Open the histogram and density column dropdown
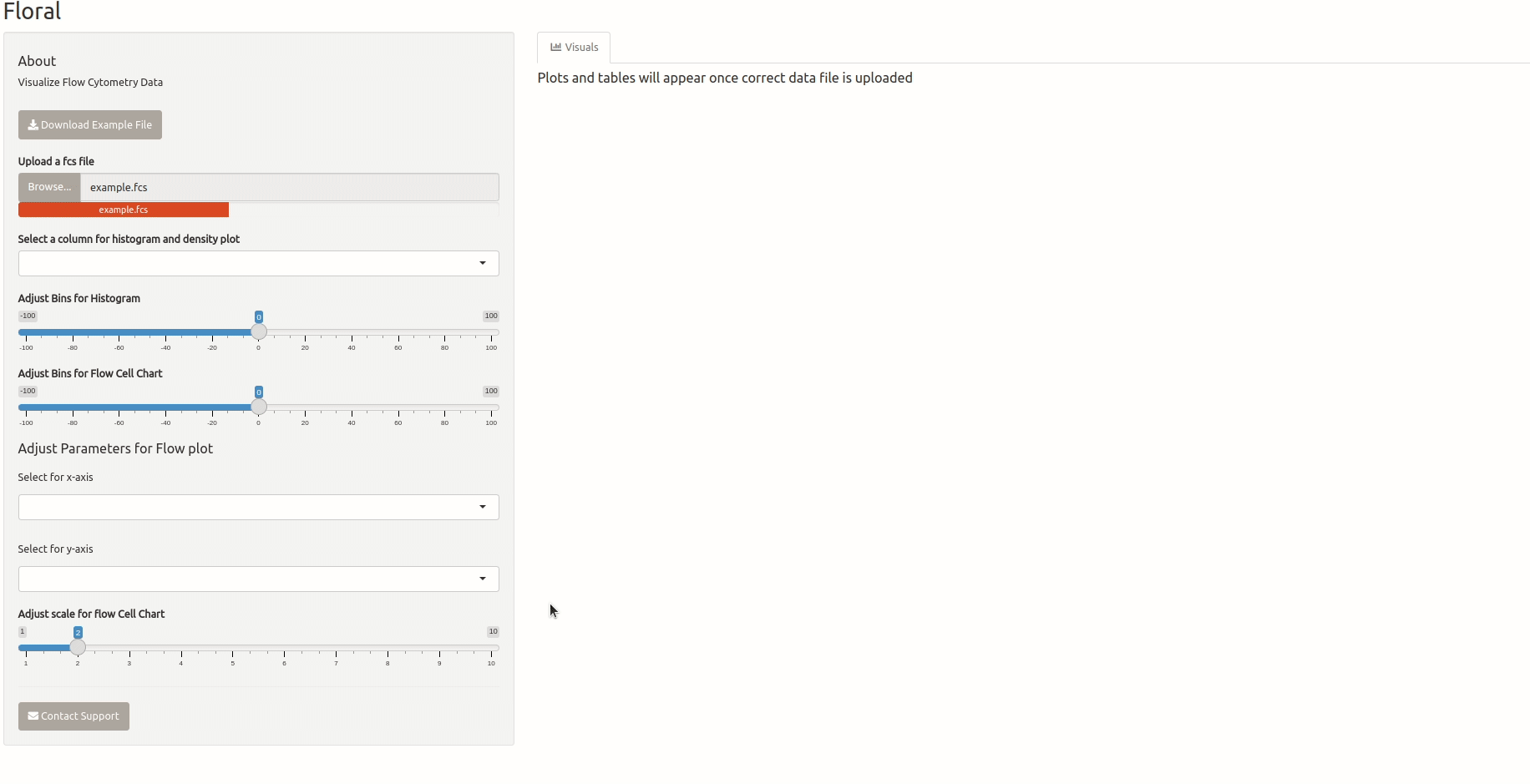1530x784 pixels. click(x=258, y=264)
